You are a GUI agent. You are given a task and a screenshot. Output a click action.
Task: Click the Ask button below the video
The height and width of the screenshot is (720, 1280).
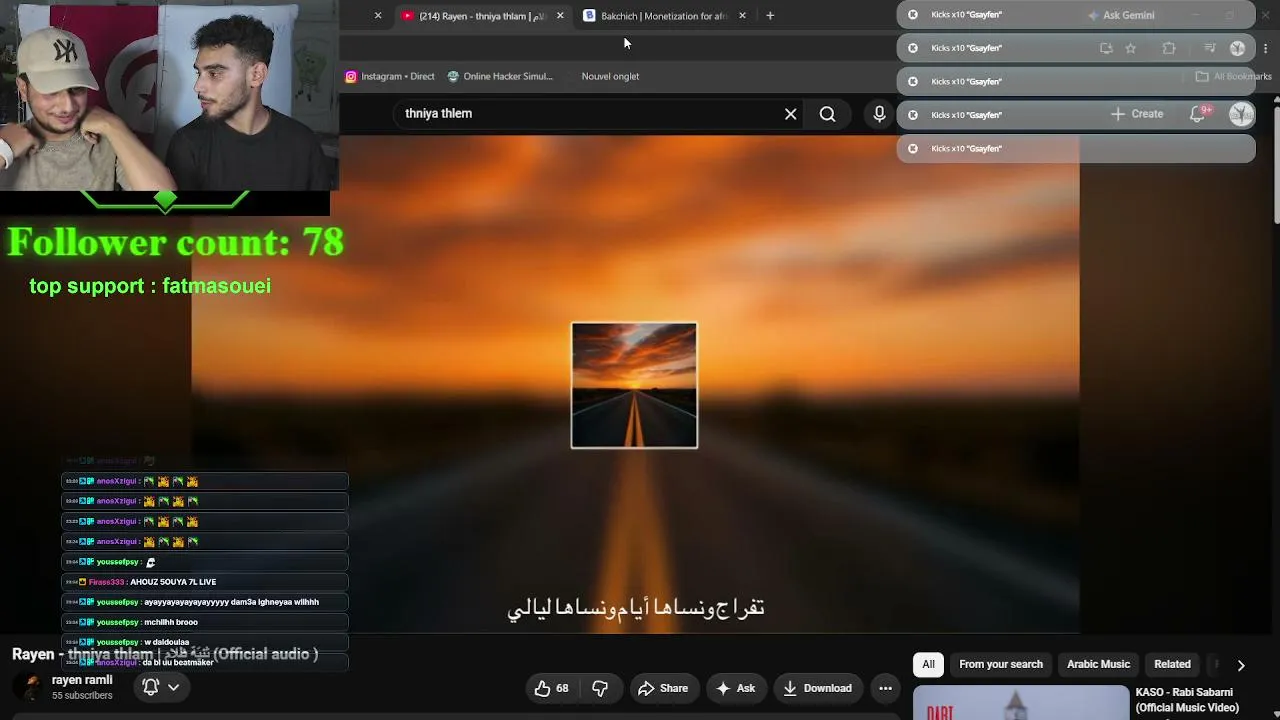pyautogui.click(x=735, y=688)
